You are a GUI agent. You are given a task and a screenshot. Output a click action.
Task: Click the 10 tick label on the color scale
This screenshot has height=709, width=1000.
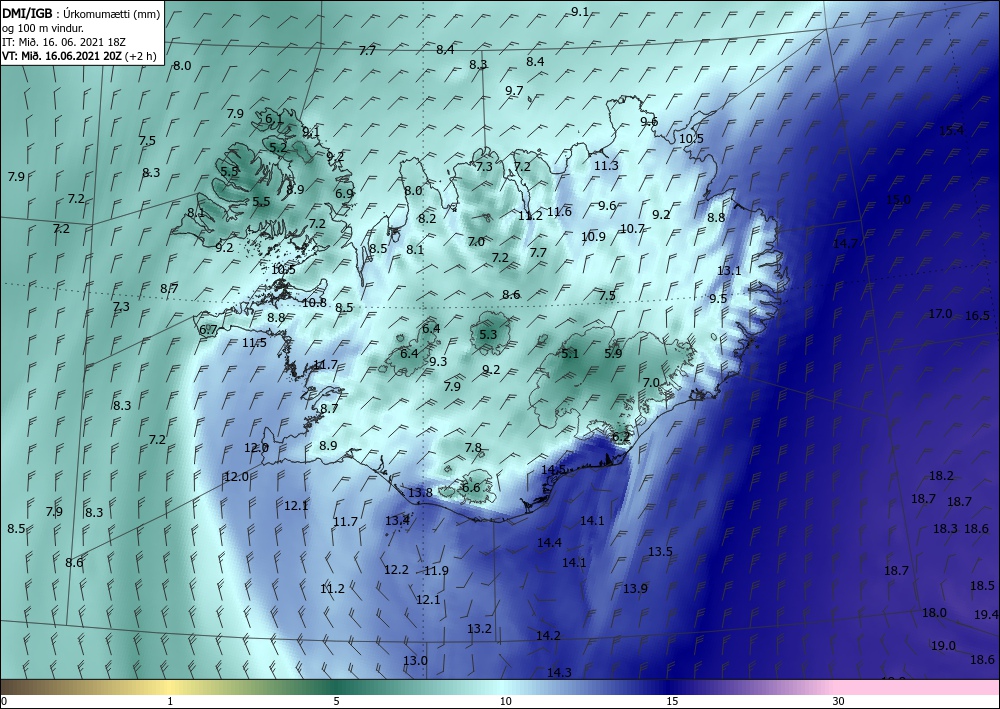[505, 701]
